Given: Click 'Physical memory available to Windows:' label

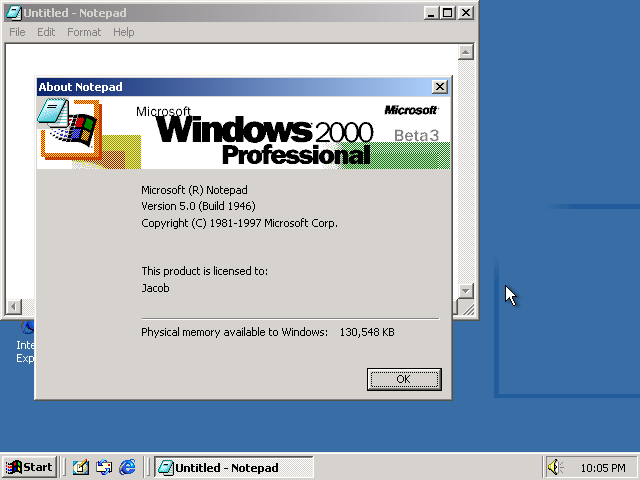Looking at the screenshot, I should pyautogui.click(x=234, y=332).
